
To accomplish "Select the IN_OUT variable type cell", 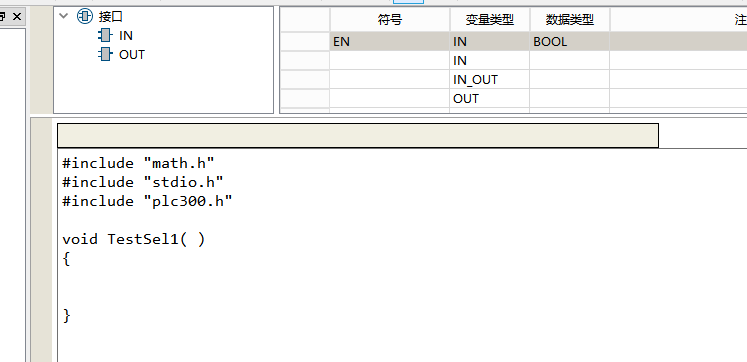I will (490, 80).
